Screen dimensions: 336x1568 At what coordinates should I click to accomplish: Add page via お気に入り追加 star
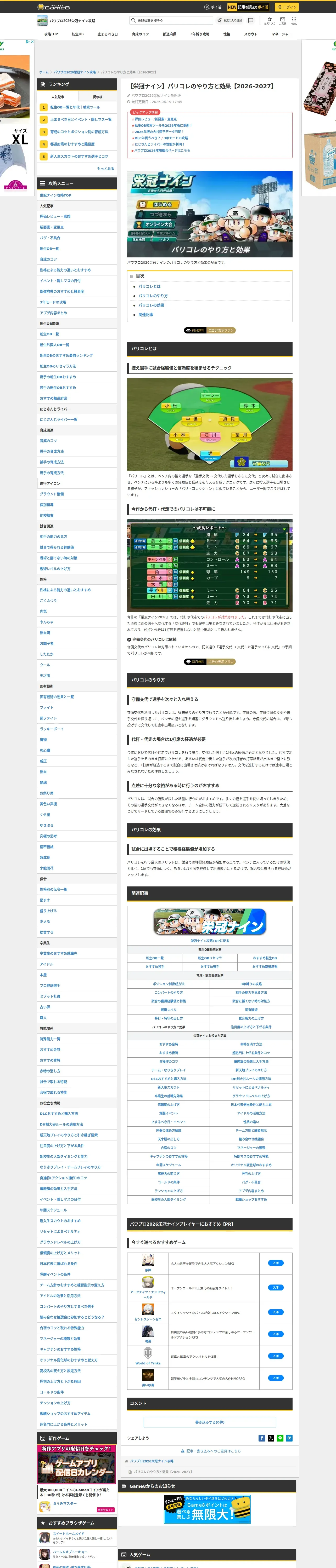pos(230,20)
